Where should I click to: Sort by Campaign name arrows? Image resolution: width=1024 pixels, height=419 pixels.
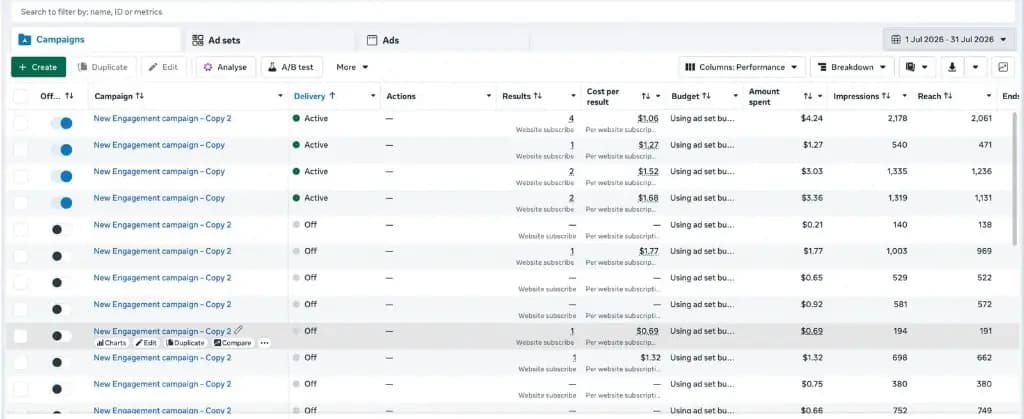139,96
